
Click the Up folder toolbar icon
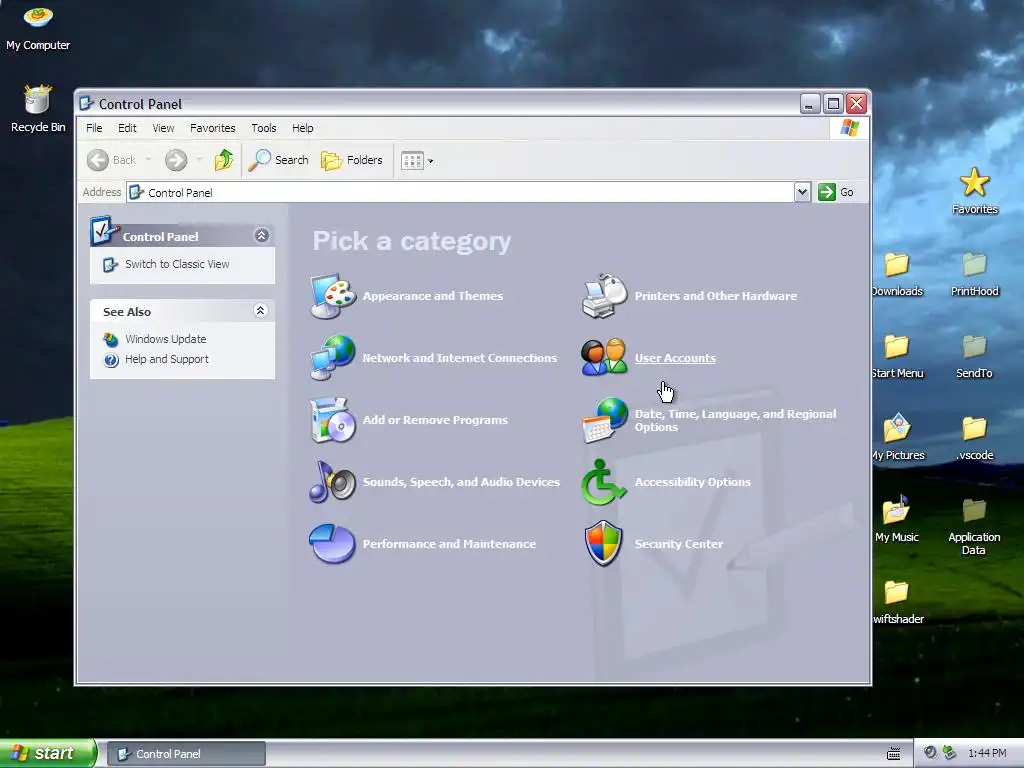[x=224, y=160]
